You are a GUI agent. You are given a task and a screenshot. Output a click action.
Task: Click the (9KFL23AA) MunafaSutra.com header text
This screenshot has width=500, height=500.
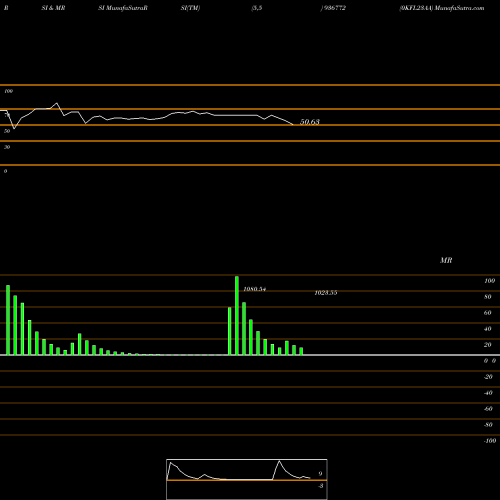442,8
